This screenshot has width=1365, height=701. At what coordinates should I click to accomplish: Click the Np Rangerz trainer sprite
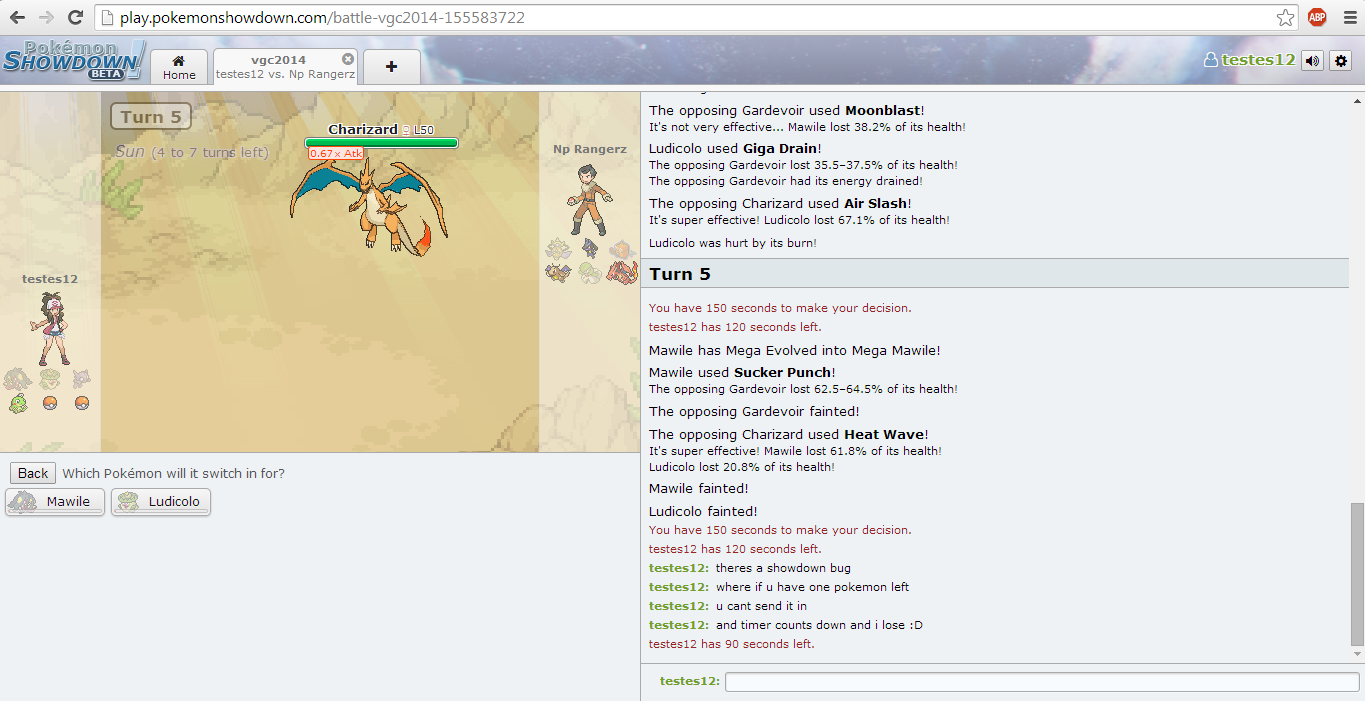coord(590,199)
